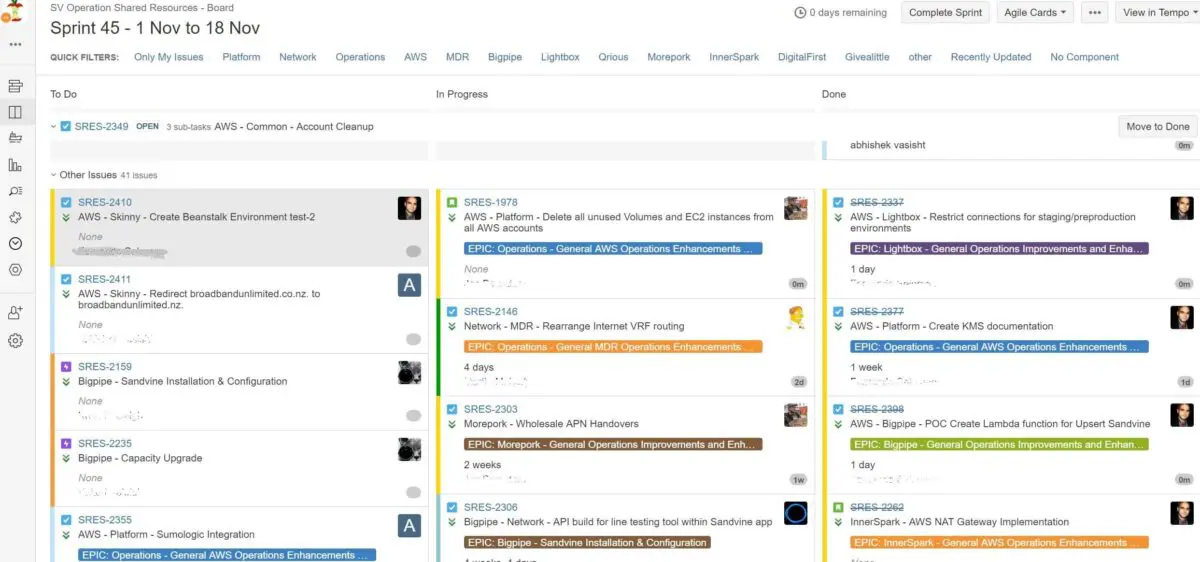Apply the Network quick filter
The width and height of the screenshot is (1200, 562).
point(298,57)
